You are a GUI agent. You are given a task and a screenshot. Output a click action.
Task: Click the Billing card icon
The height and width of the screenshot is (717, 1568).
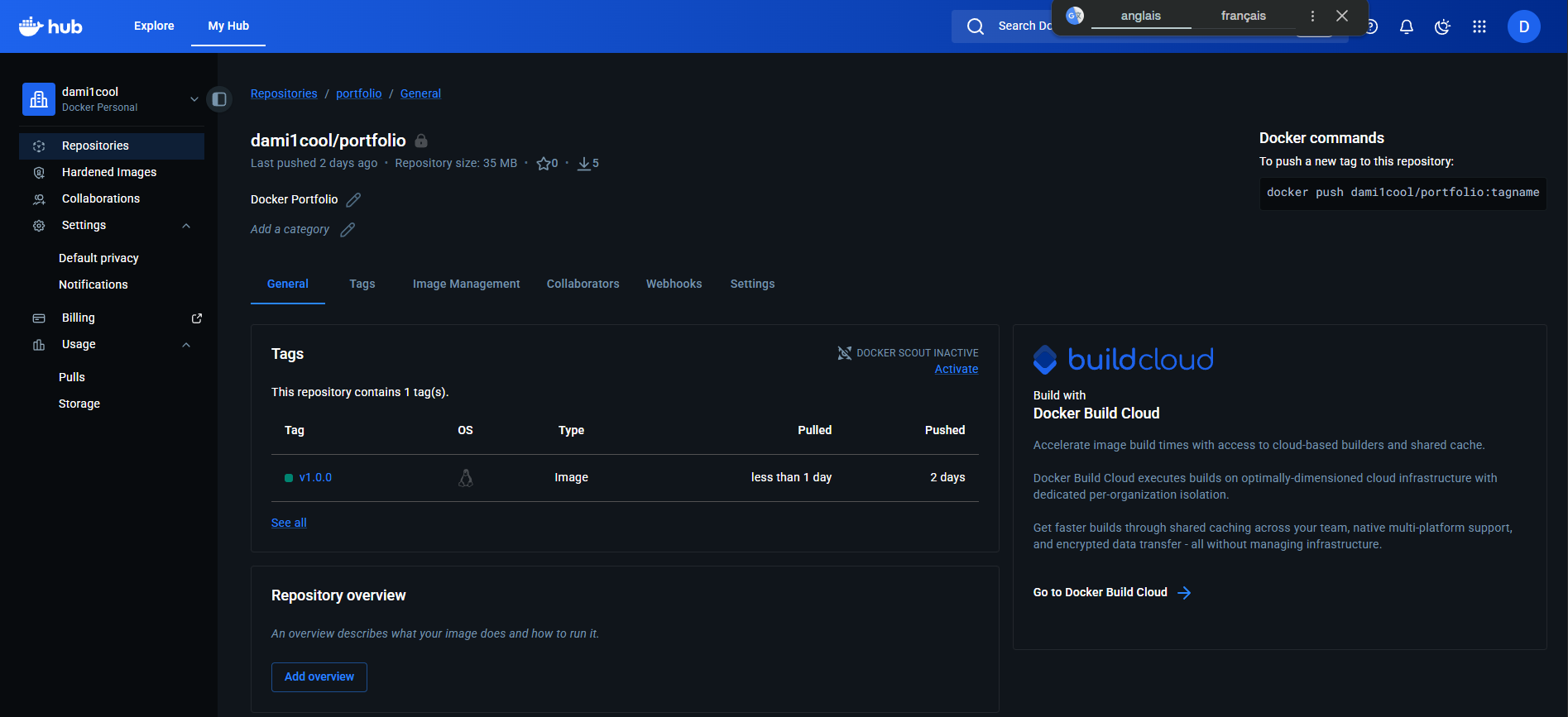(39, 318)
